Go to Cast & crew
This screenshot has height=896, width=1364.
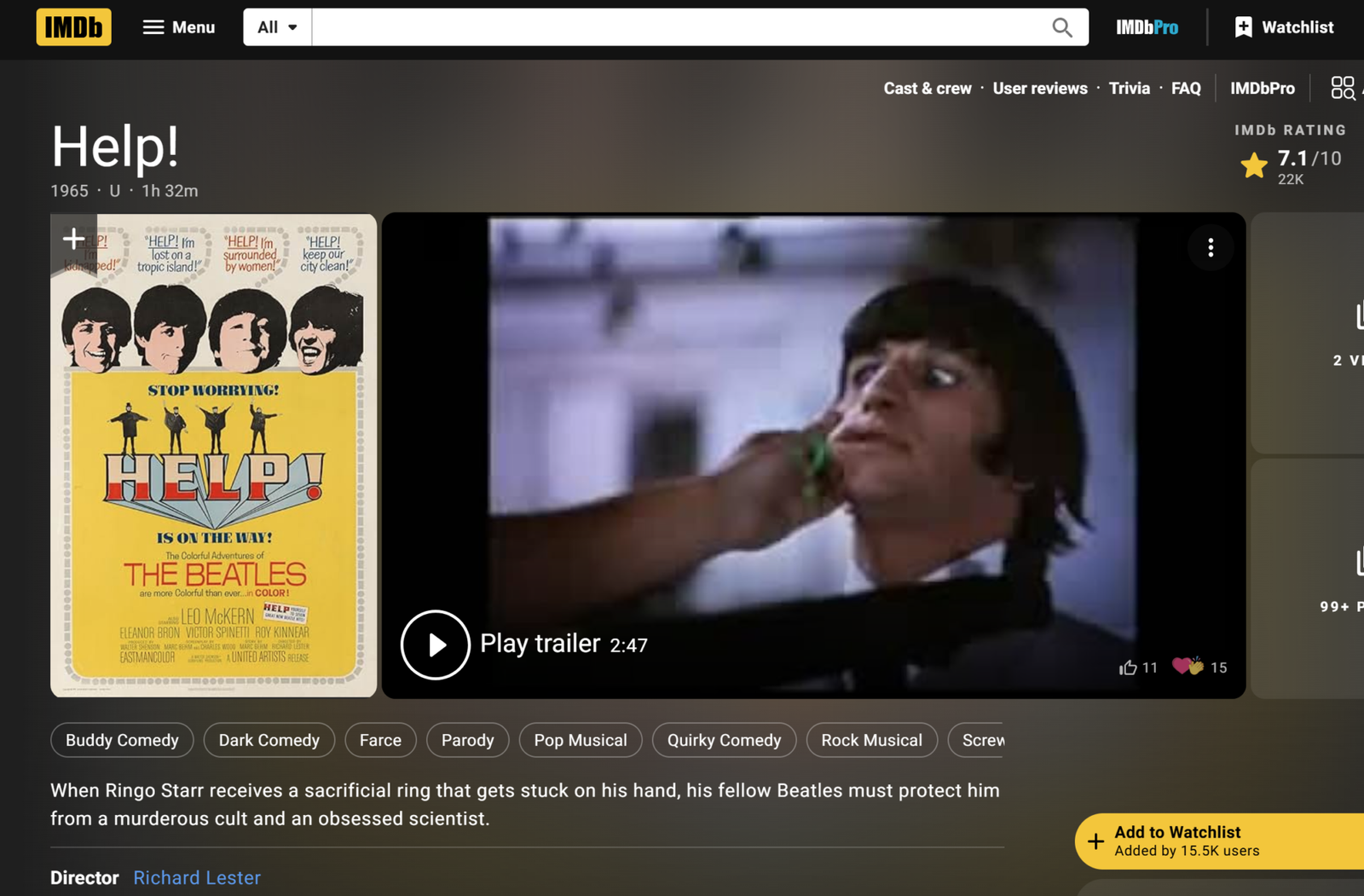point(928,88)
